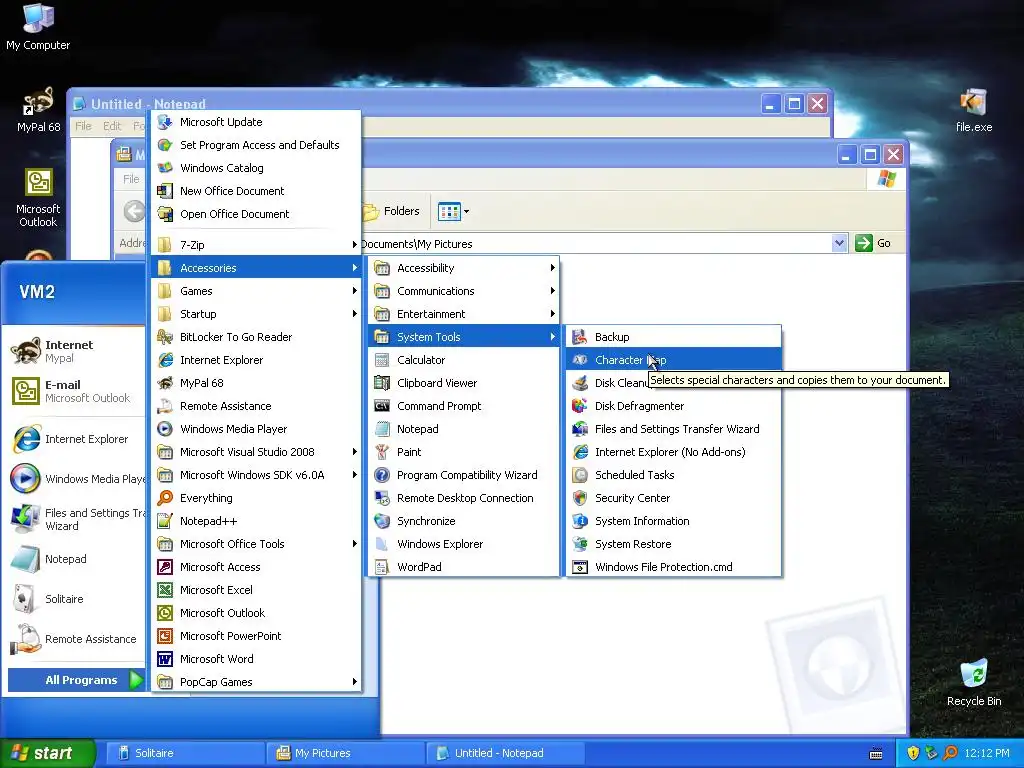Image resolution: width=1024 pixels, height=768 pixels.
Task: Click the Microsoft Update icon
Action: [x=165, y=122]
